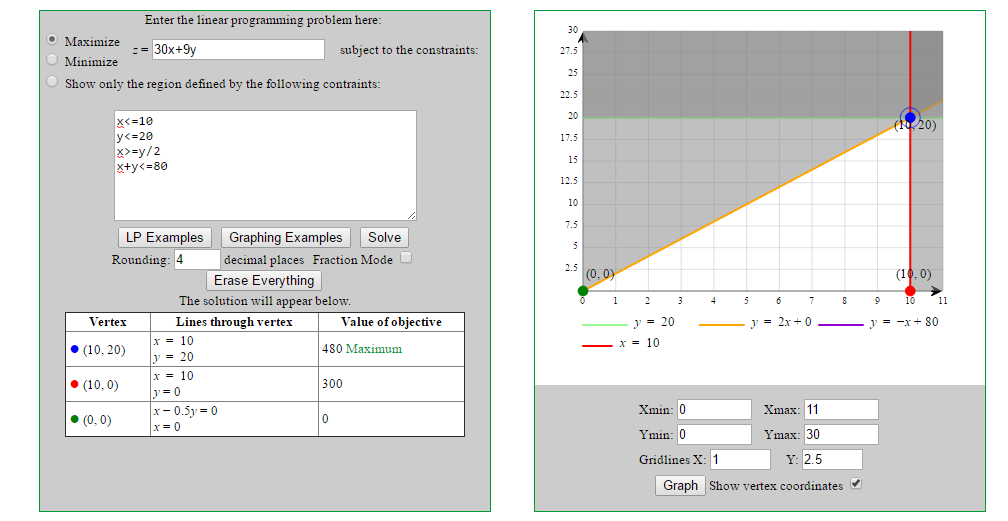The width and height of the screenshot is (1008, 521).
Task: Click the red bullet in vertex table
Action: 75,384
